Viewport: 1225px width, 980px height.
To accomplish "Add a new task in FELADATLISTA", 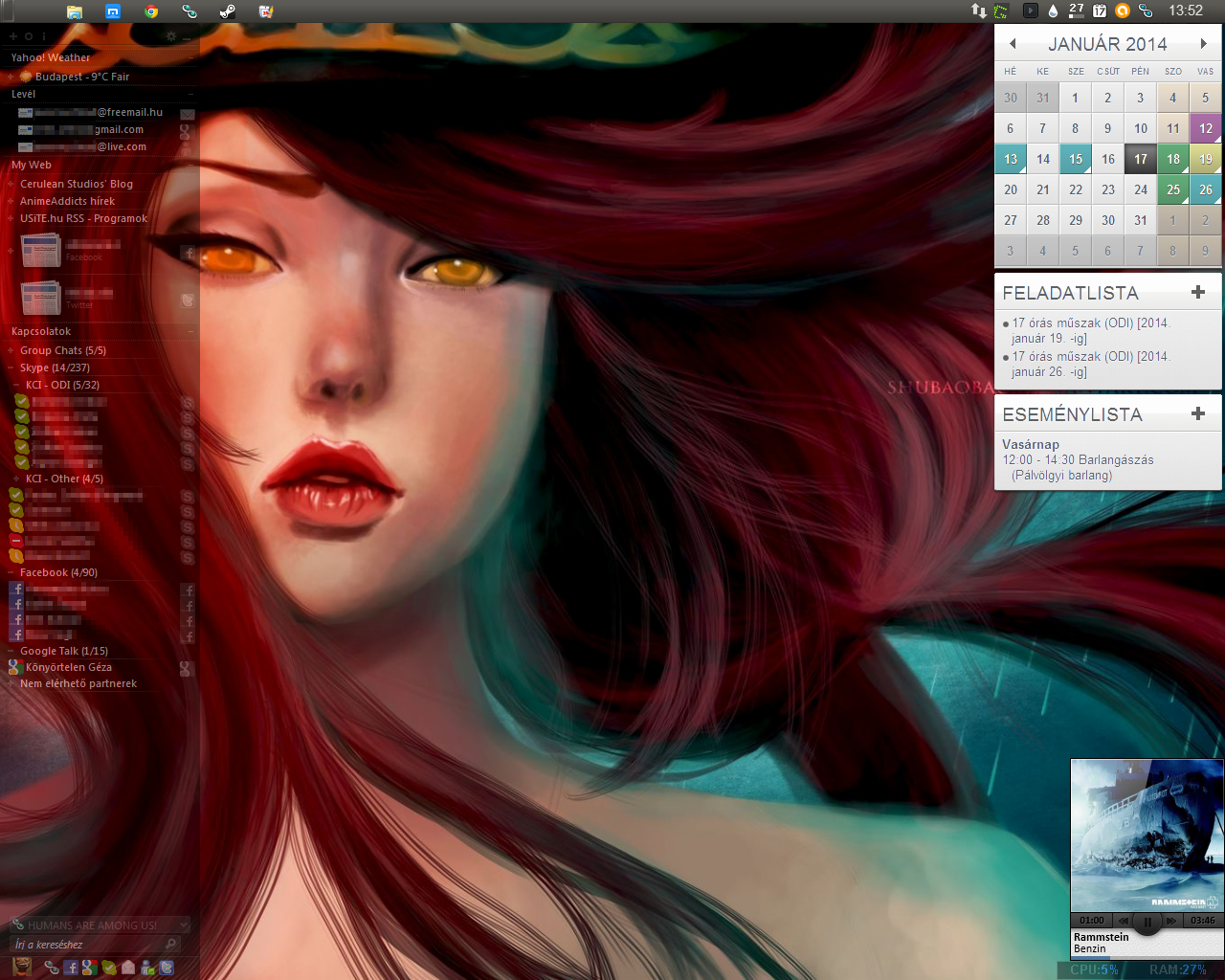I will coord(1197,292).
